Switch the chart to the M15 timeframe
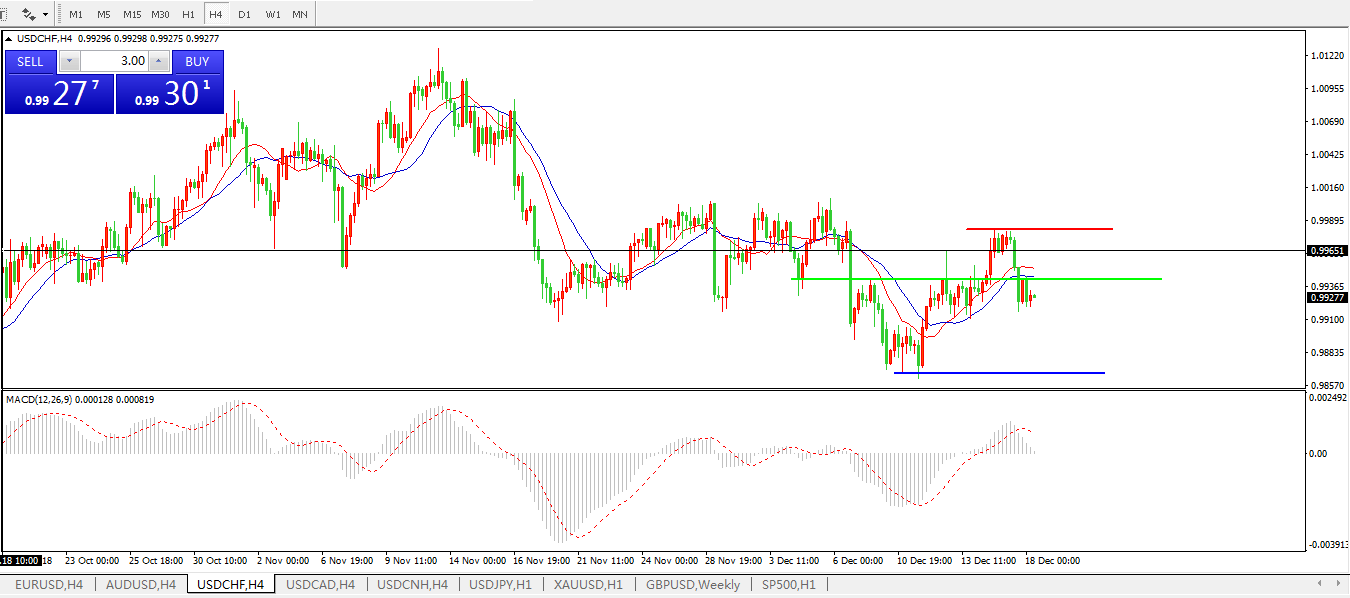Screen dimensions: 1350x598 point(131,15)
